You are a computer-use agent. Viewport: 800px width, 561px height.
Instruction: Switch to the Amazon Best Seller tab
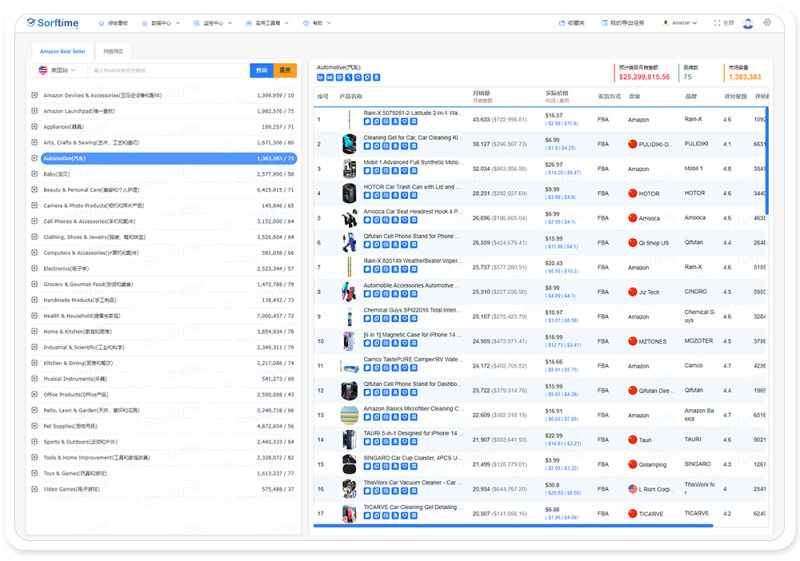tap(62, 50)
